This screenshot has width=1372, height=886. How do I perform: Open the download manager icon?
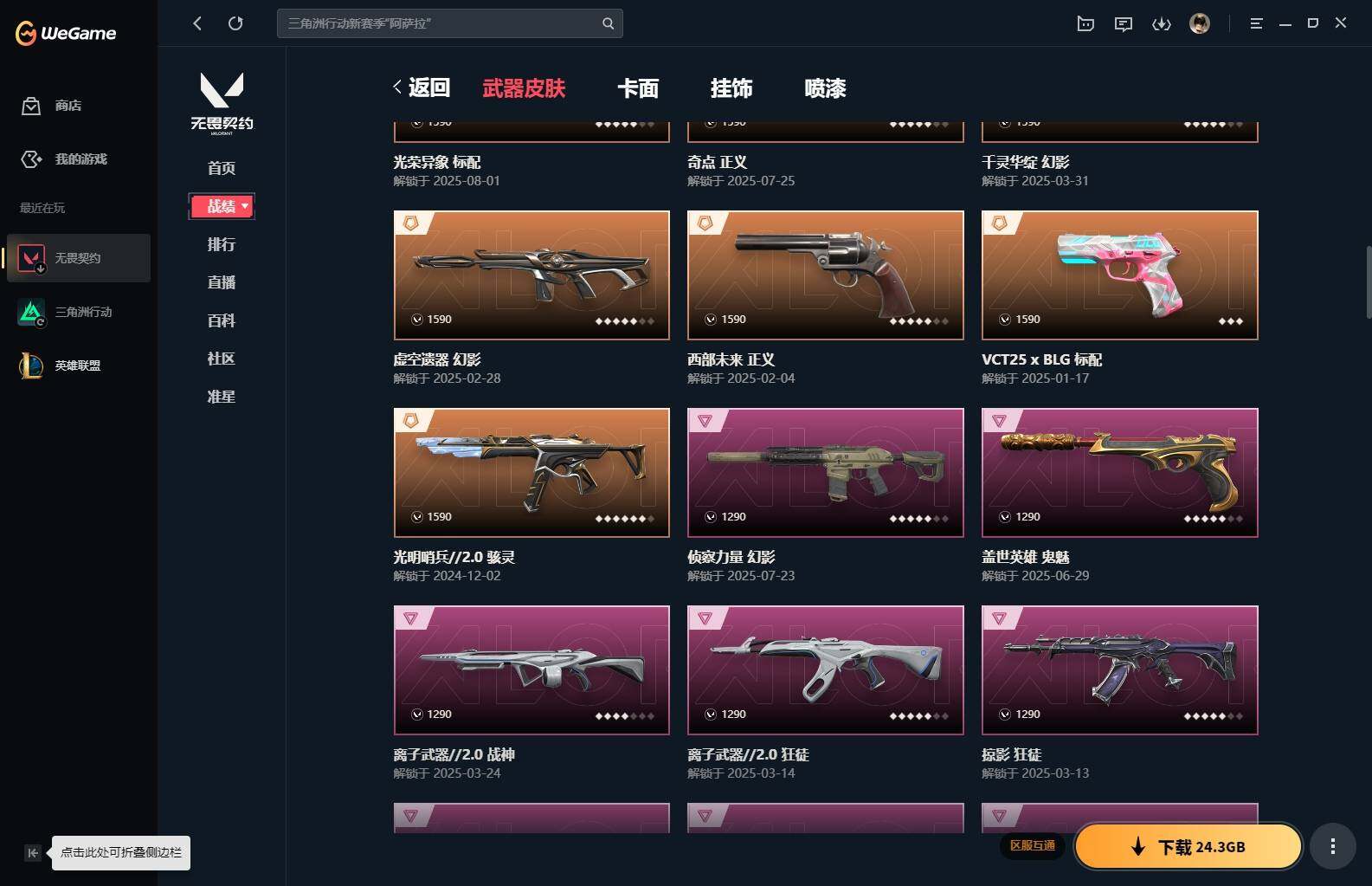point(1161,24)
